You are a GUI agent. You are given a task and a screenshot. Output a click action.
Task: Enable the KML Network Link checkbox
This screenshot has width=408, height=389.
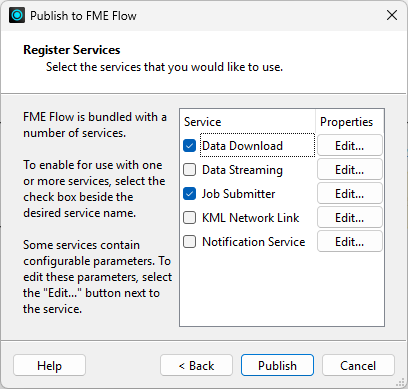189,218
